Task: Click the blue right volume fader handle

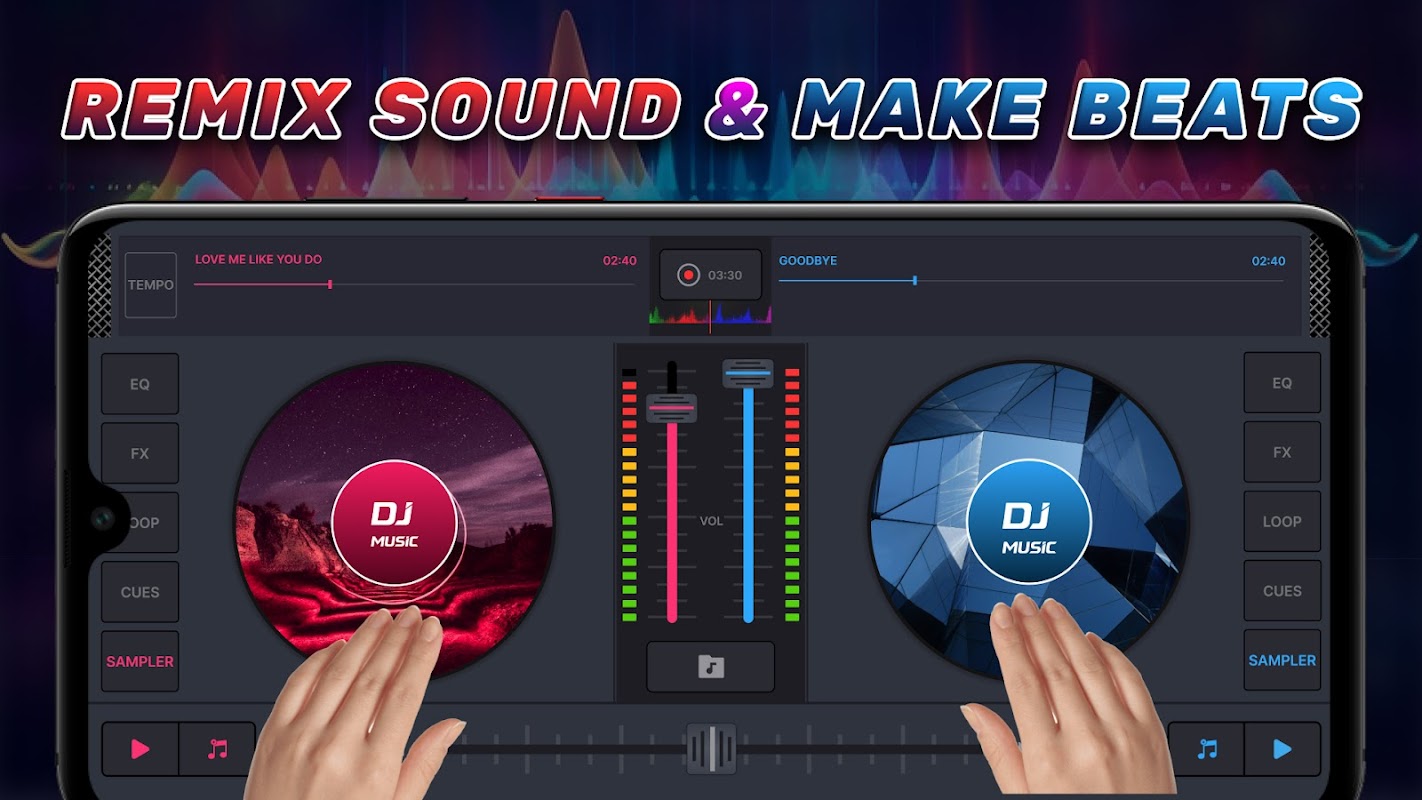Action: [748, 374]
